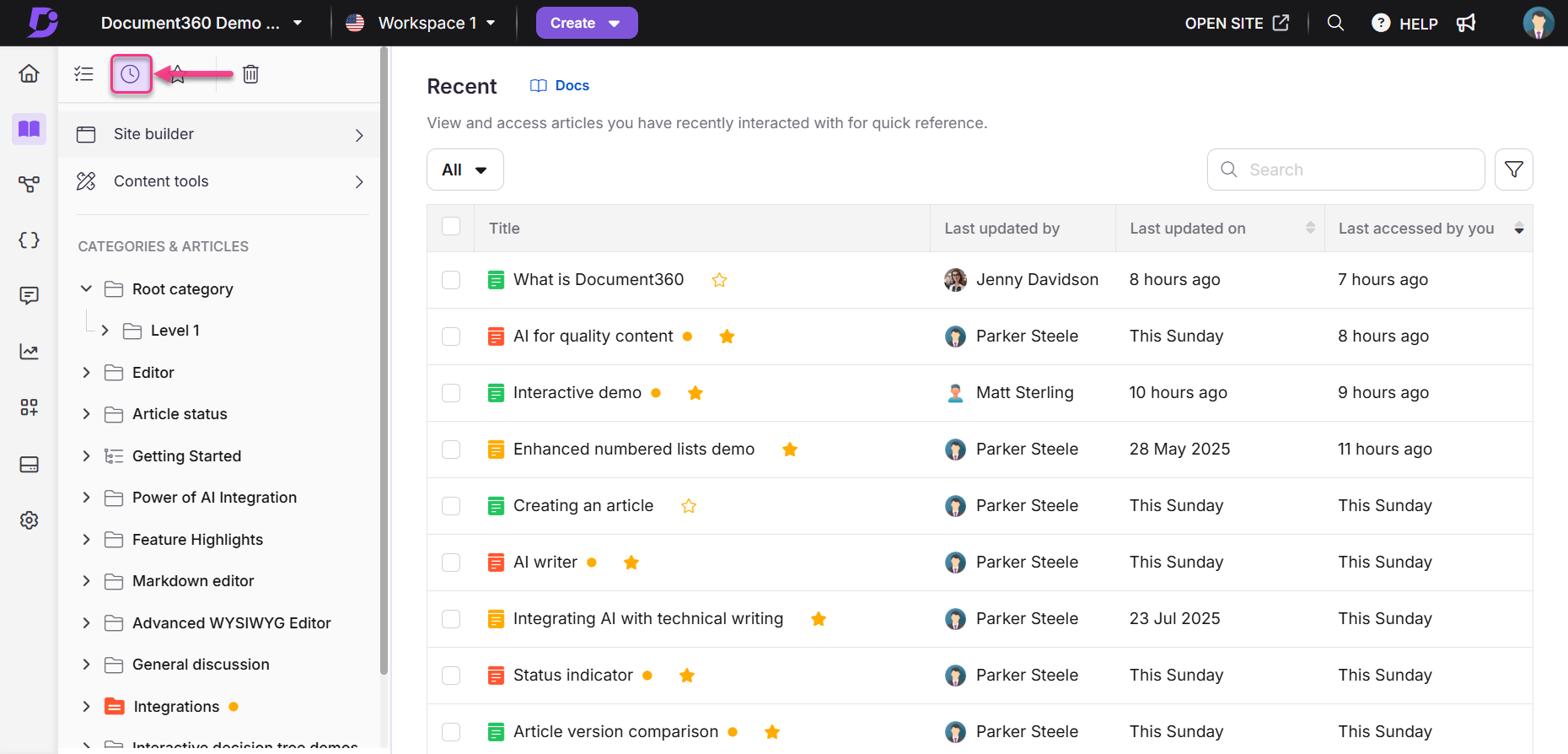Check the Creating an article checkbox
Screen dimensions: 1568x754
pos(451,506)
